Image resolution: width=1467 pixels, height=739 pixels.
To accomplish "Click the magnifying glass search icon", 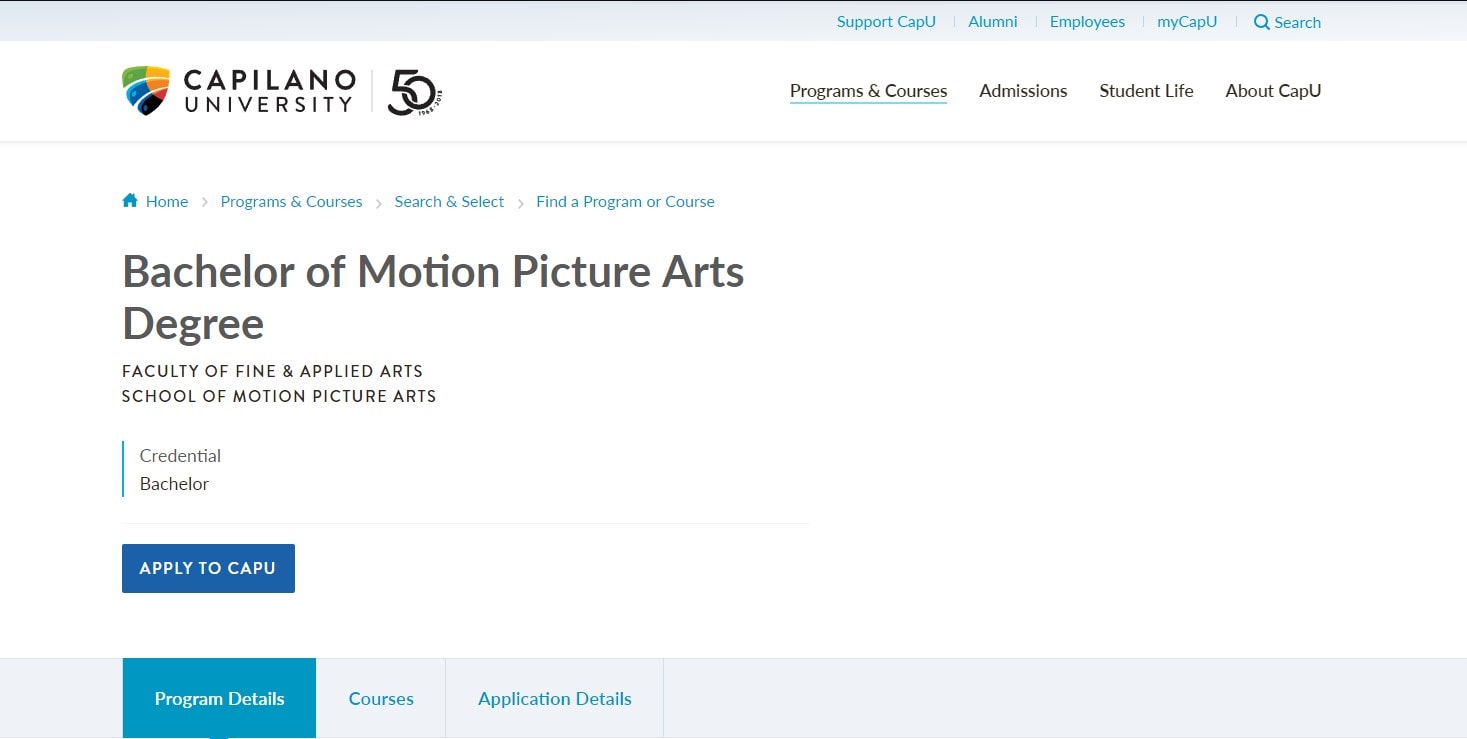I will pos(1262,22).
